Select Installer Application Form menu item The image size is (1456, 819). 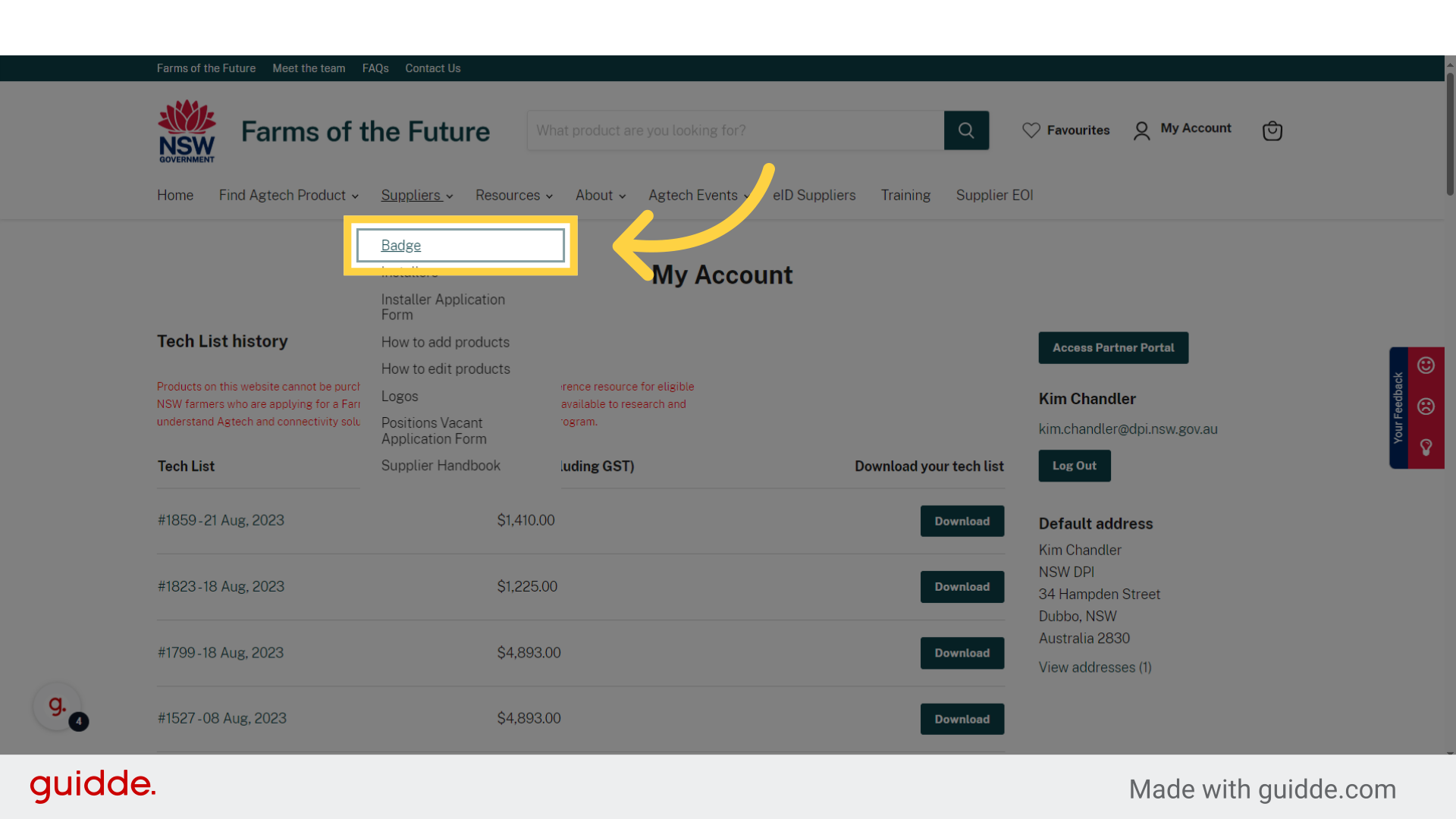443,307
